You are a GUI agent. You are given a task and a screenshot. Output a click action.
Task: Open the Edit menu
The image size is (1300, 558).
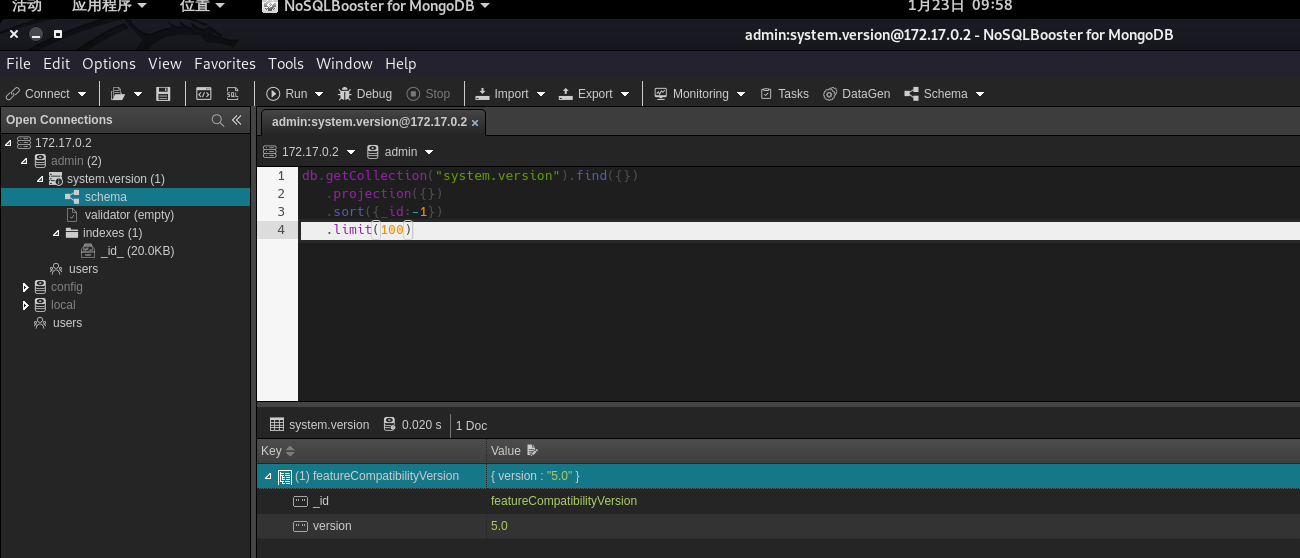click(56, 63)
